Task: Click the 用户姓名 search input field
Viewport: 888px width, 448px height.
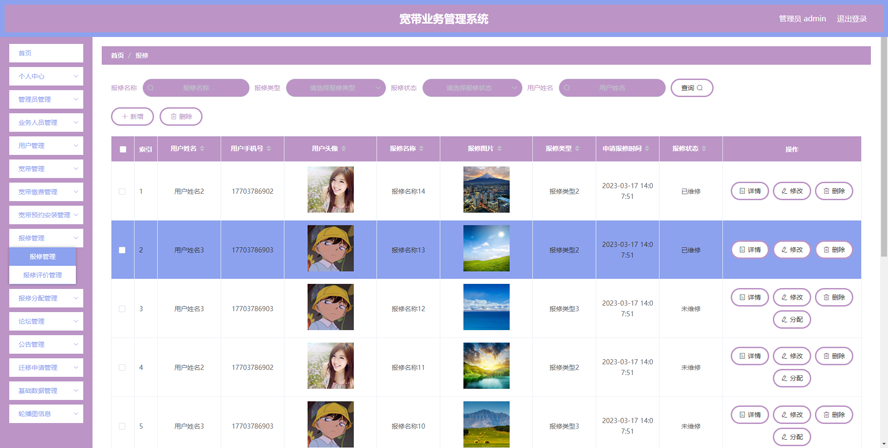Action: pos(612,88)
